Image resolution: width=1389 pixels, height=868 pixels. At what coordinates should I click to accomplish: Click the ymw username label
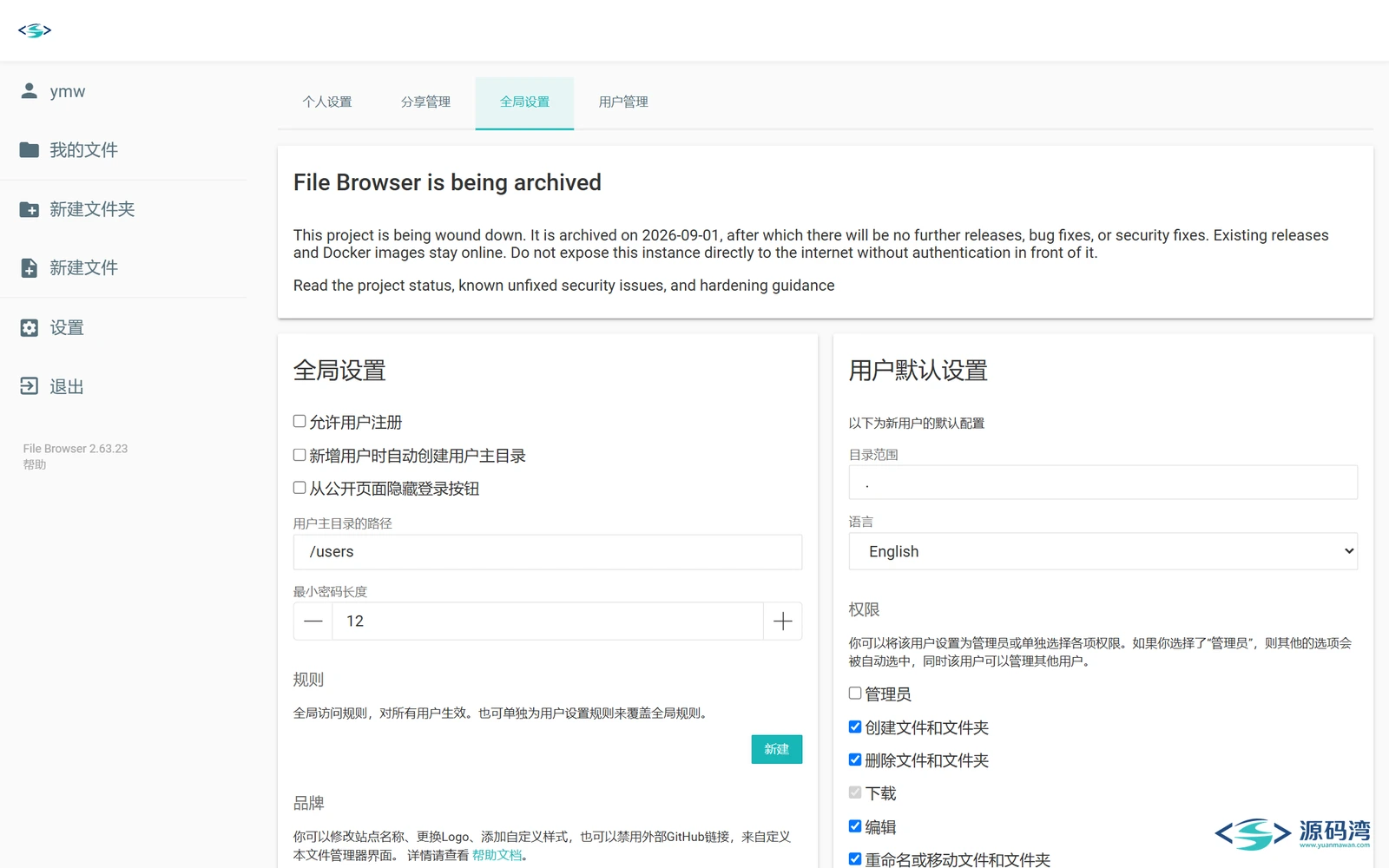click(x=68, y=91)
